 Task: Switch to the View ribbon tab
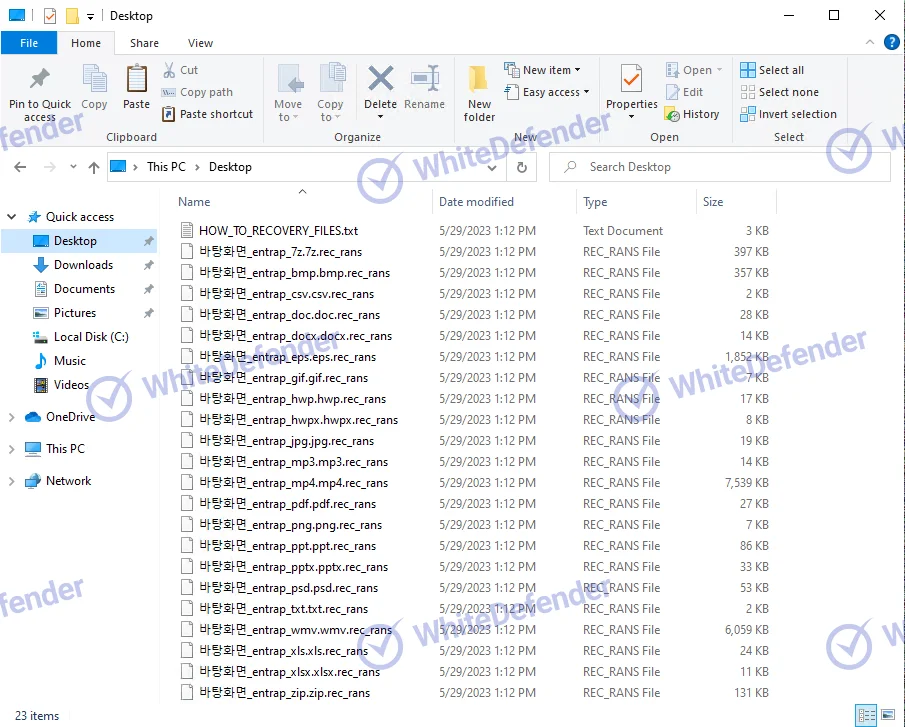tap(200, 43)
